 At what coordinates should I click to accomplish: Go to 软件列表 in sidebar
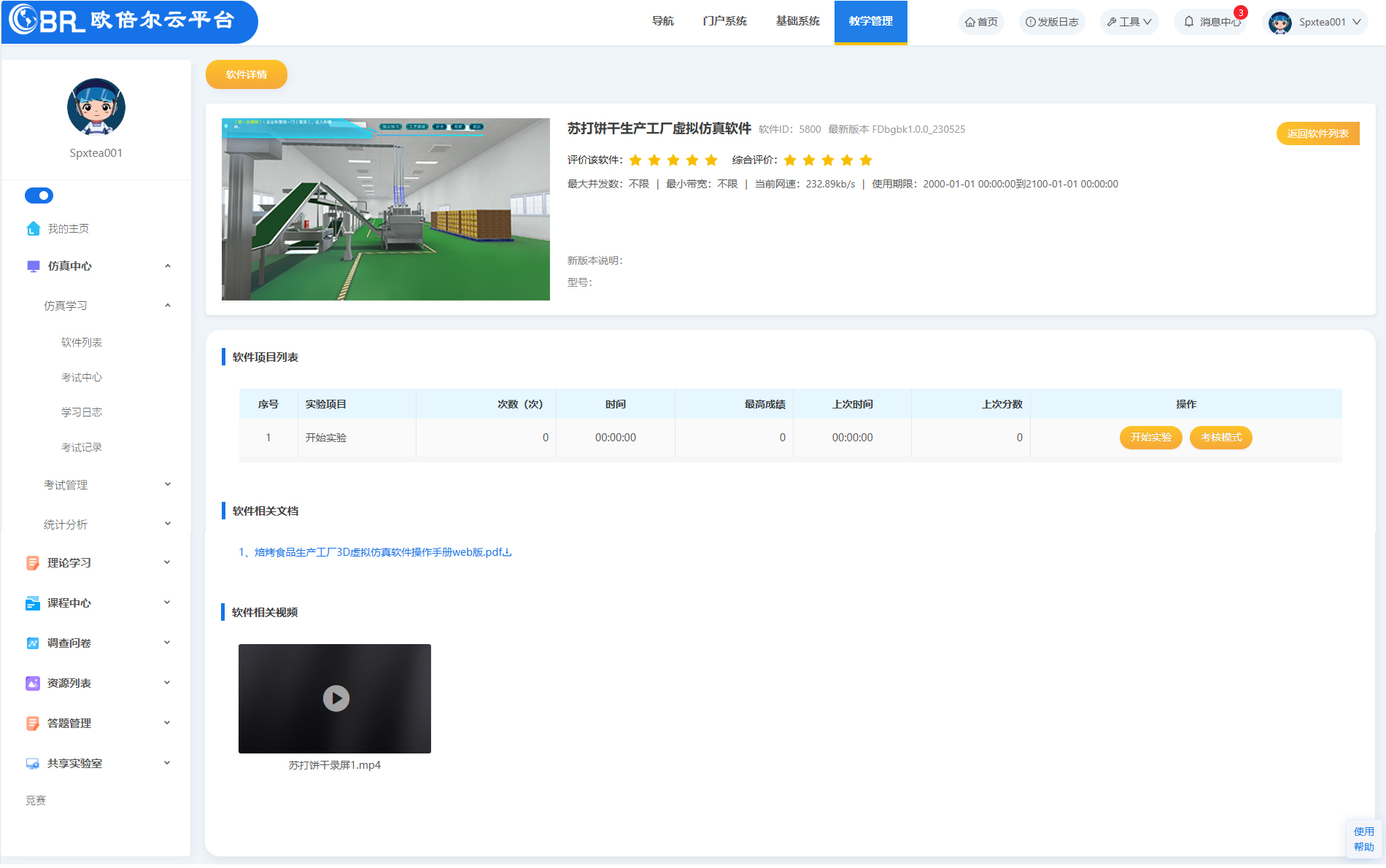[x=82, y=342]
